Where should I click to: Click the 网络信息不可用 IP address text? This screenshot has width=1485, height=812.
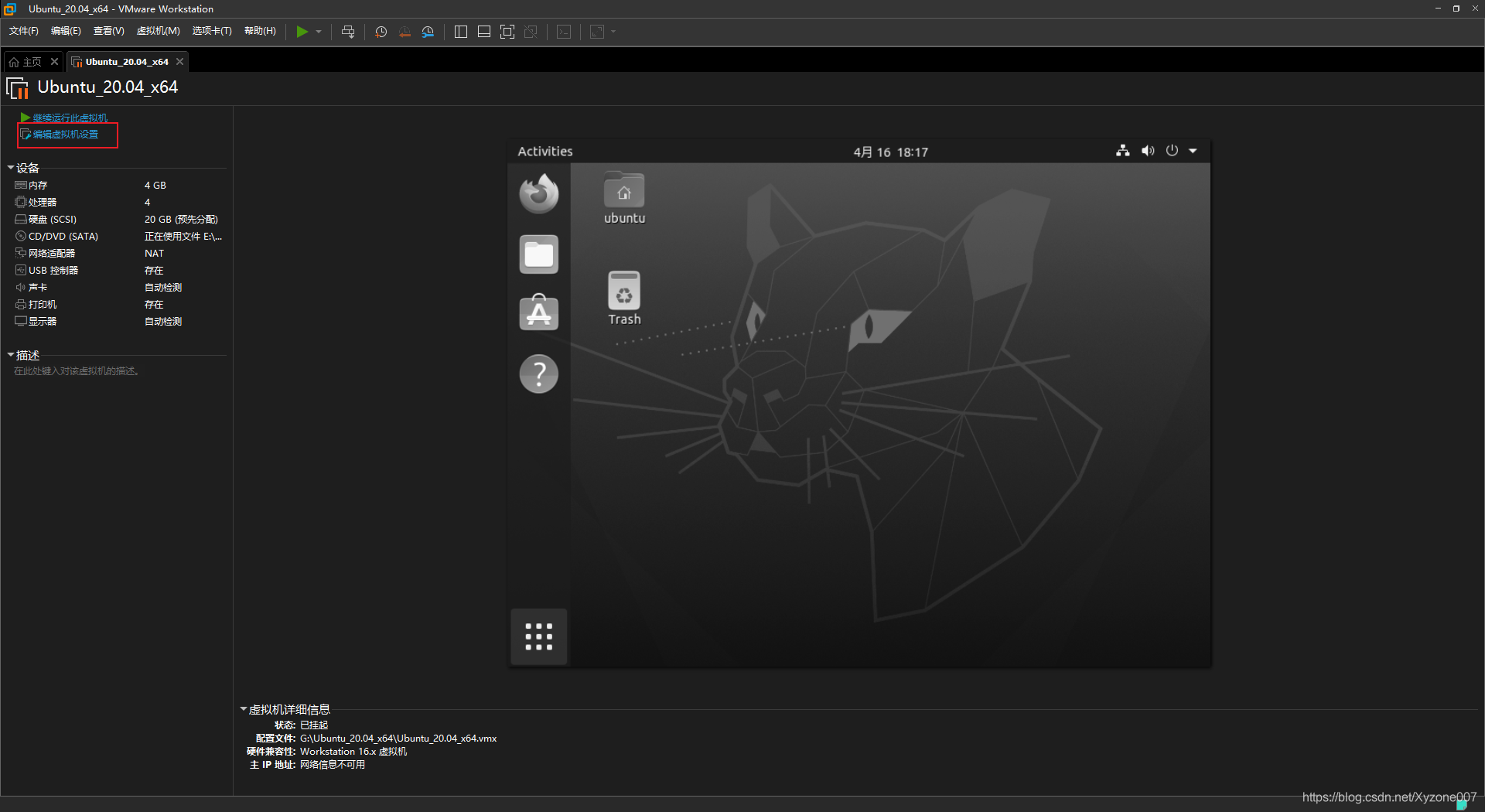(333, 765)
